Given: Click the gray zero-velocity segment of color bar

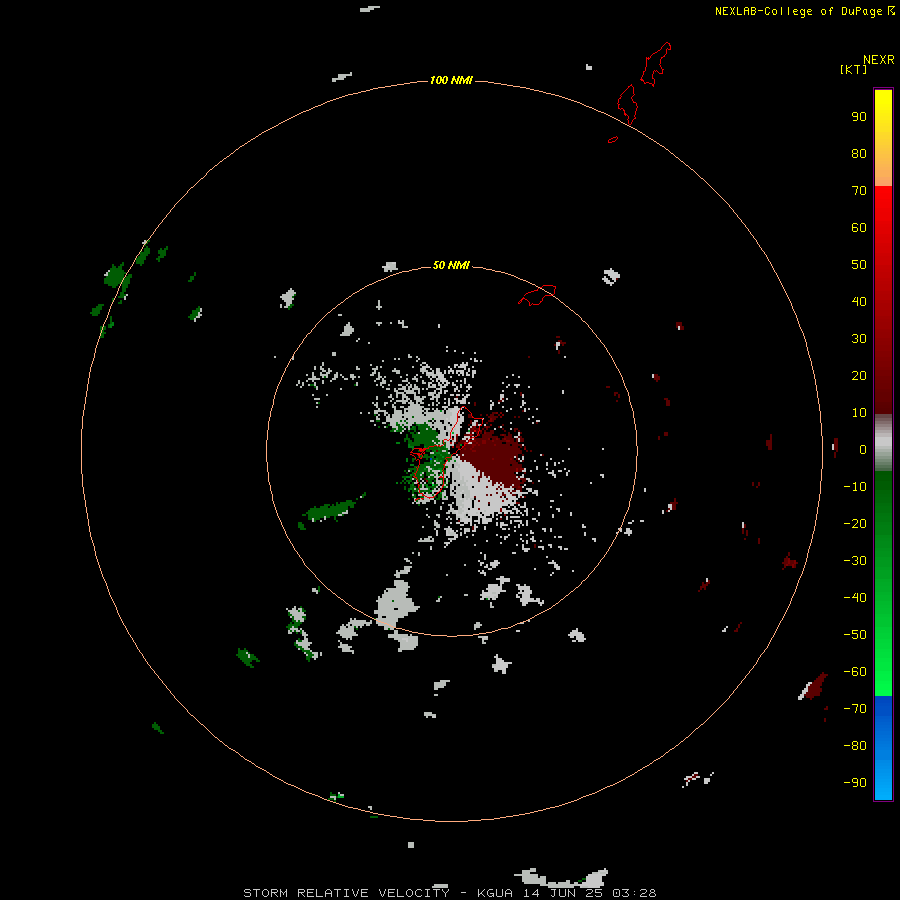Looking at the screenshot, I should [883, 443].
